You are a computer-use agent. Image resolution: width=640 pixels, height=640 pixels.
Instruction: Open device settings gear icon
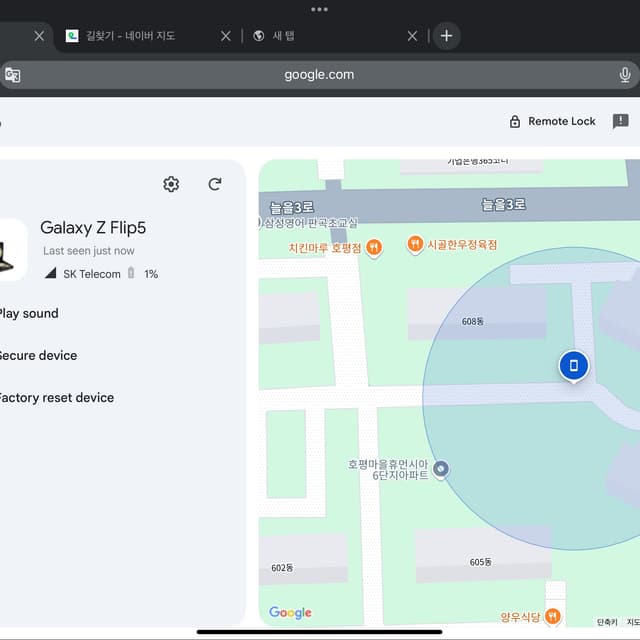tap(171, 184)
